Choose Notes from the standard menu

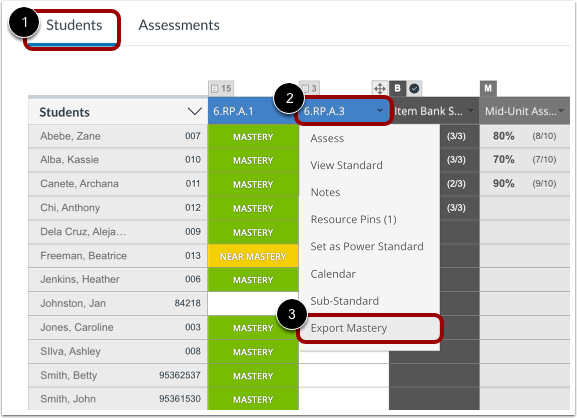pyautogui.click(x=325, y=192)
